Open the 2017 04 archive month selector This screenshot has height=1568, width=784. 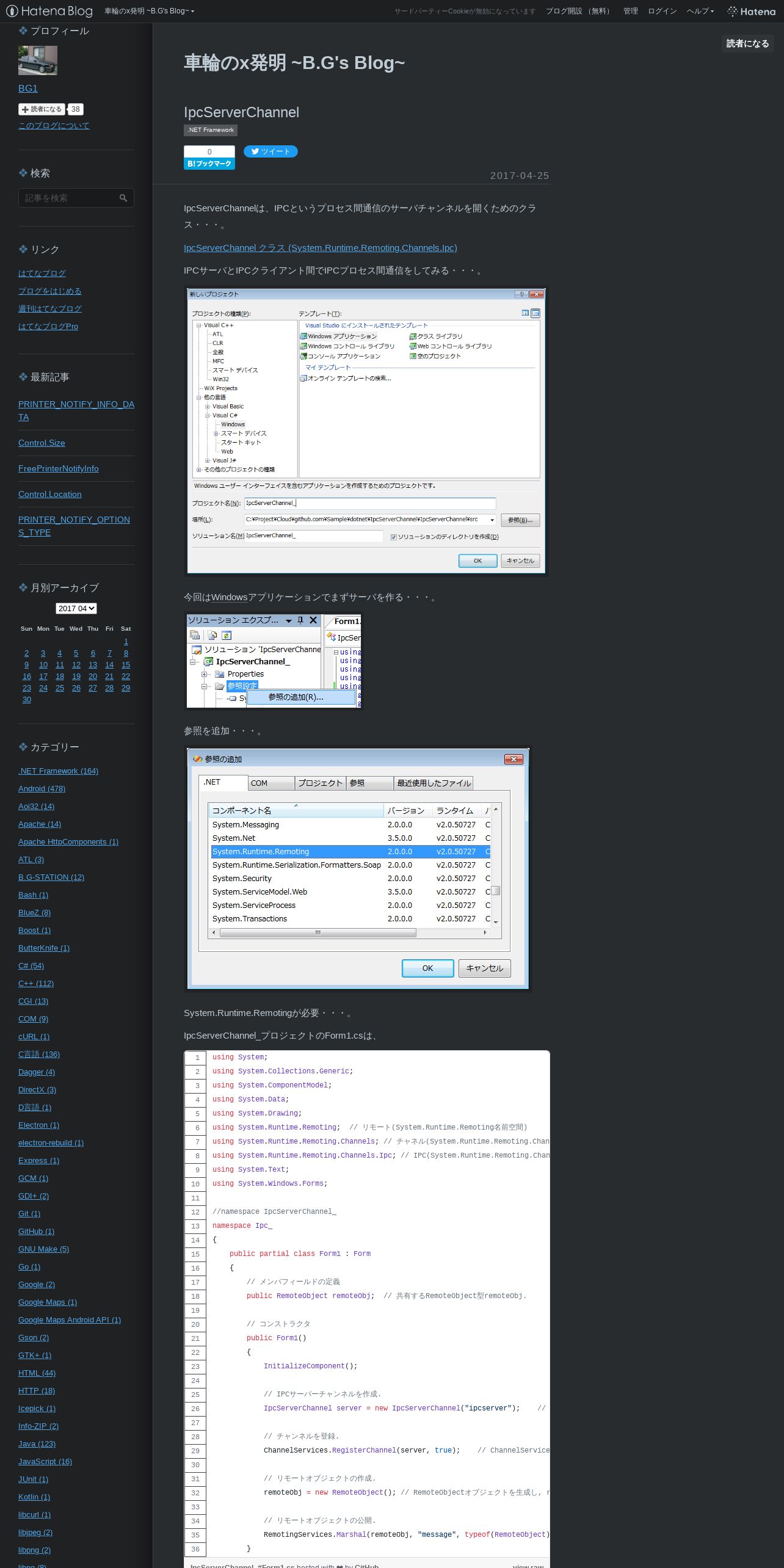pyautogui.click(x=76, y=608)
